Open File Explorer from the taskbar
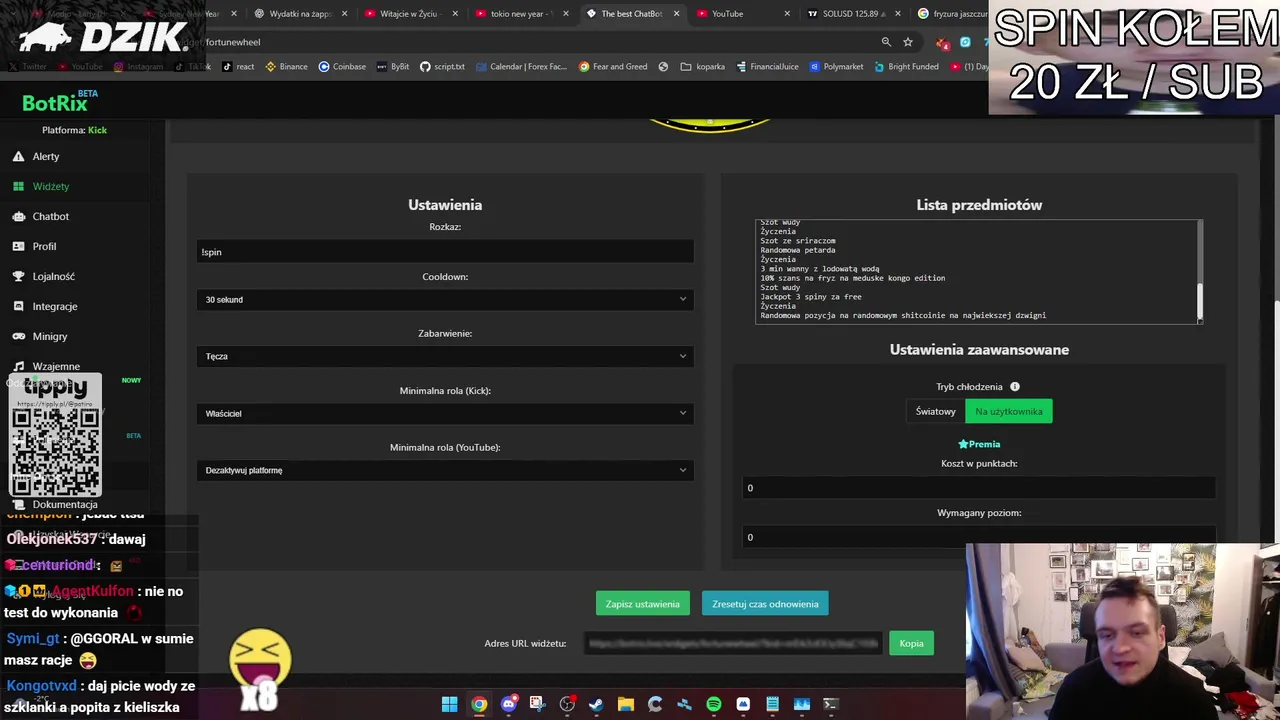This screenshot has width=1280, height=720. click(625, 704)
